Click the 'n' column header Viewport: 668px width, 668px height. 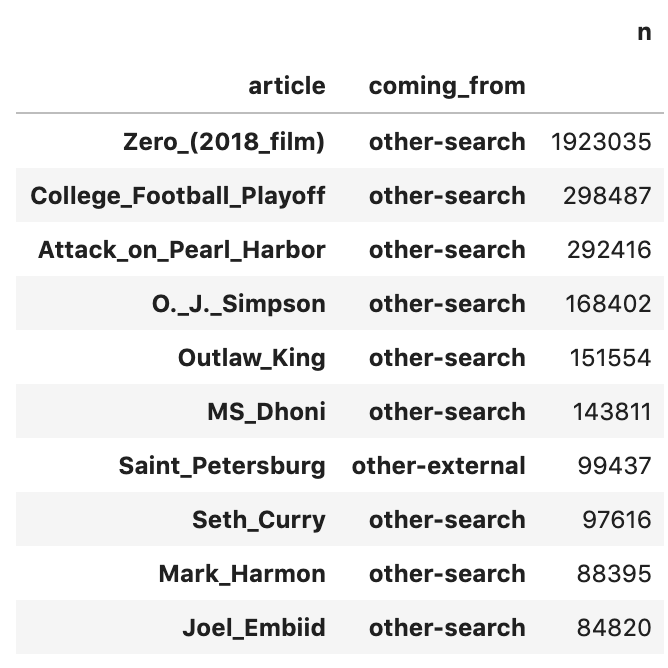pos(644,32)
